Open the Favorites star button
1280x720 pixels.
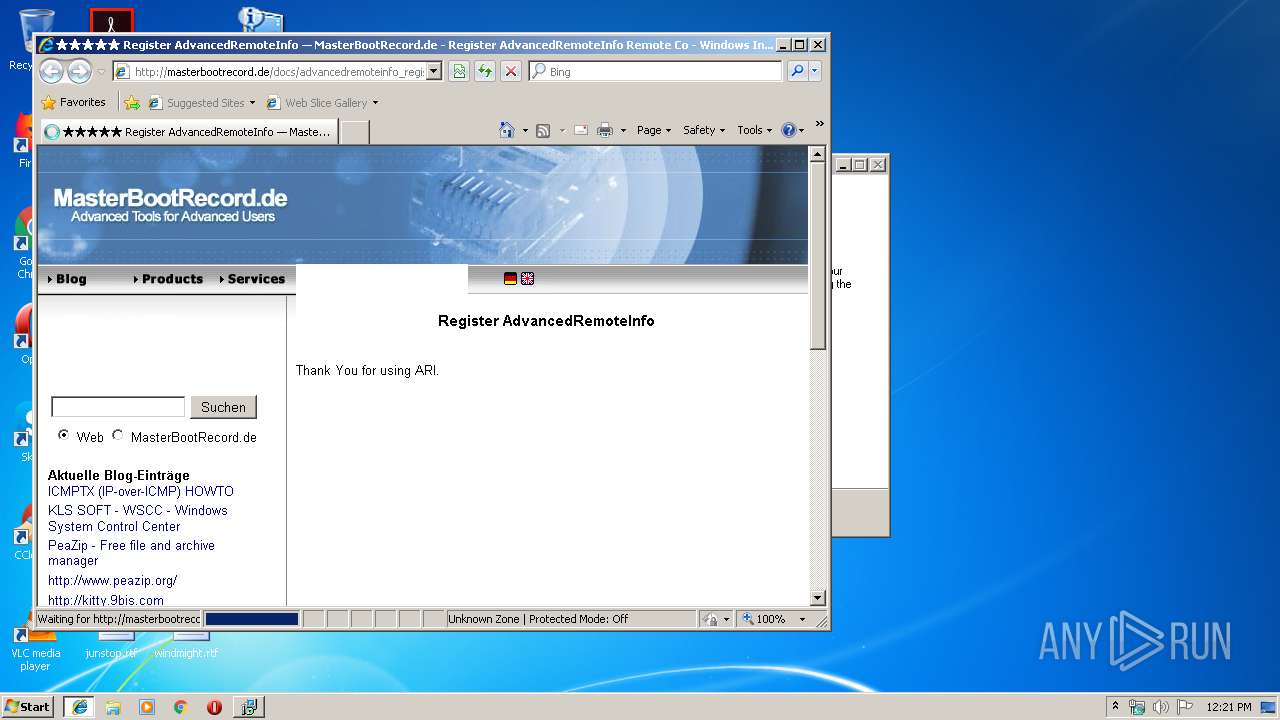coord(73,102)
